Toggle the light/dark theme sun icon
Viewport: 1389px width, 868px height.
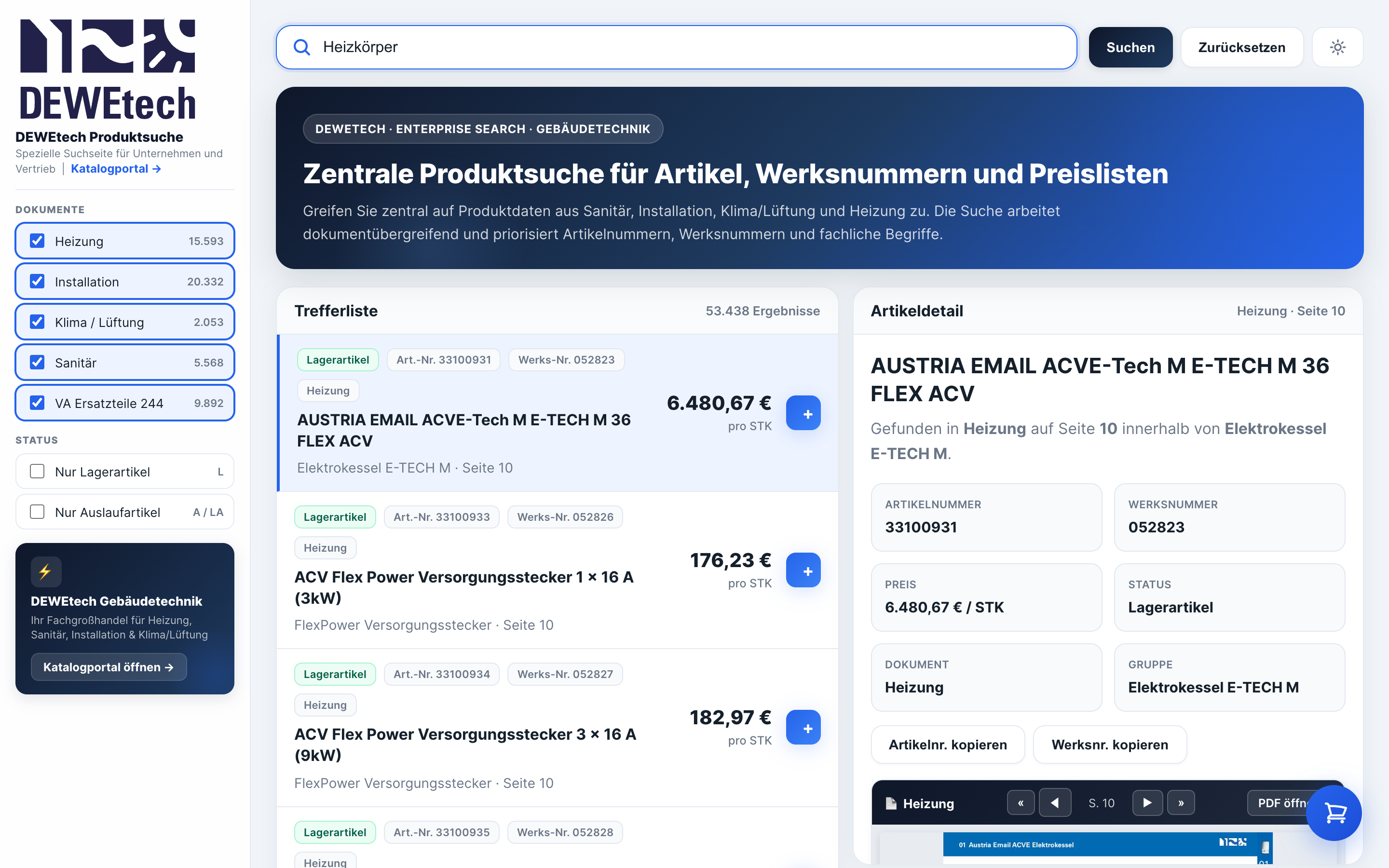(1337, 47)
